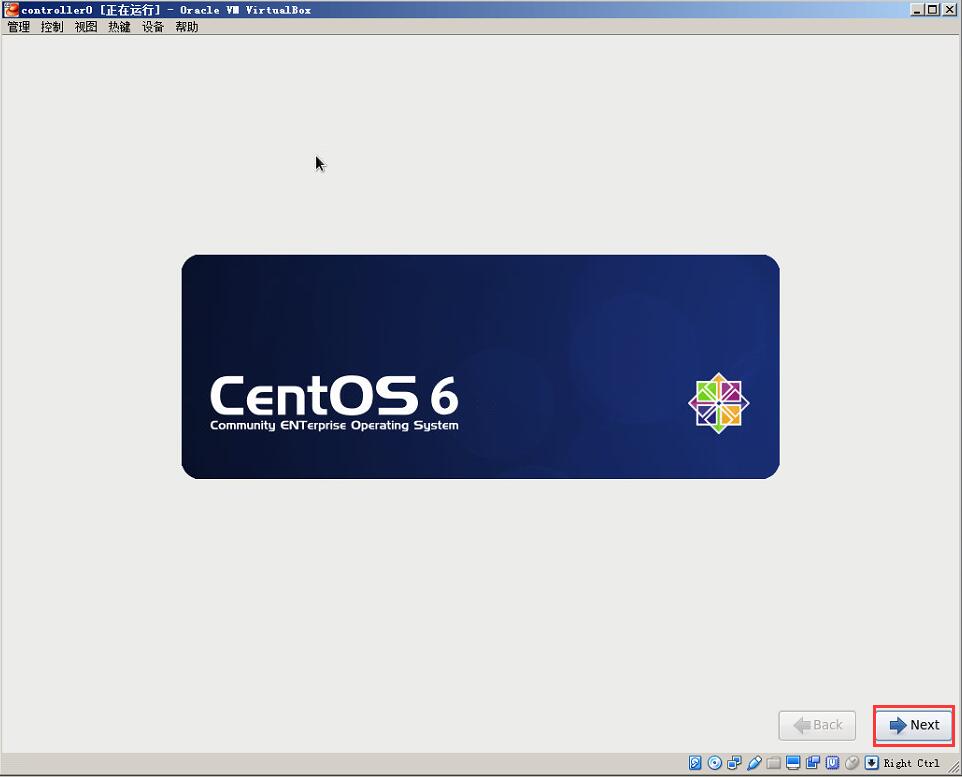
Task: Click the USB devices status icon
Action: click(754, 763)
